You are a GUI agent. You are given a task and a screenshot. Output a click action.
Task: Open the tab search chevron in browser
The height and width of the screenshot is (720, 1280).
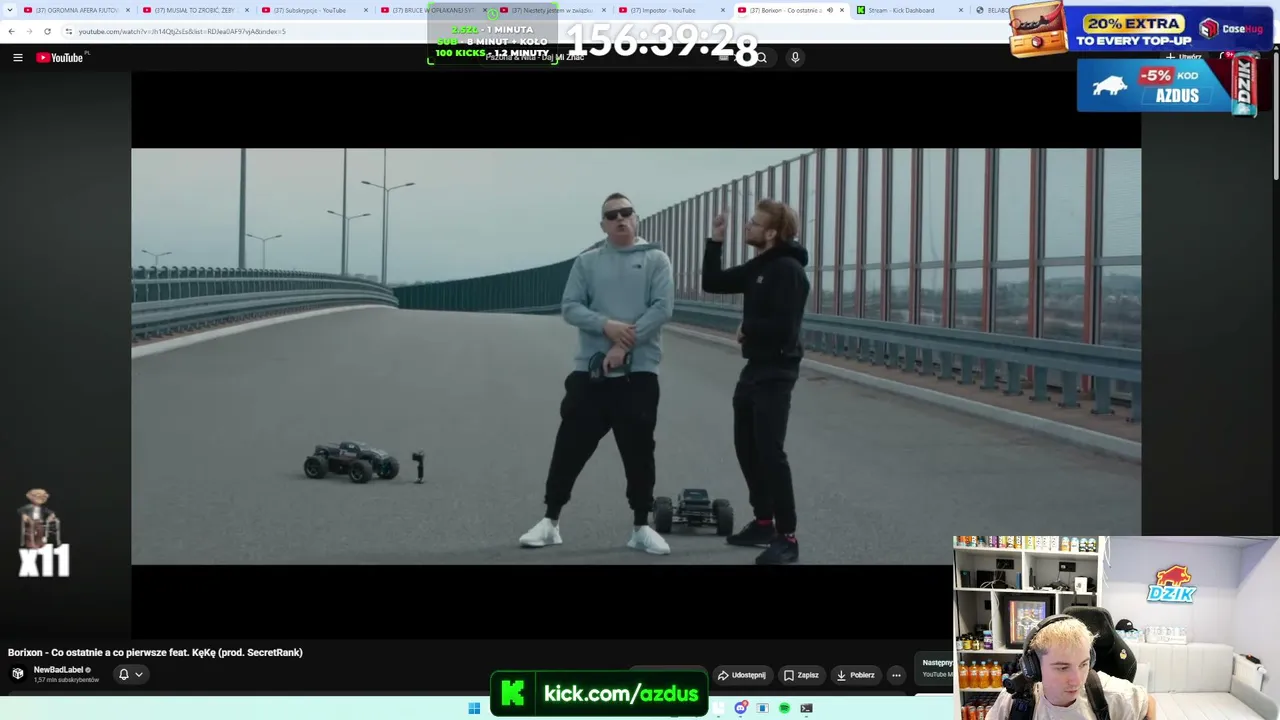coord(9,10)
